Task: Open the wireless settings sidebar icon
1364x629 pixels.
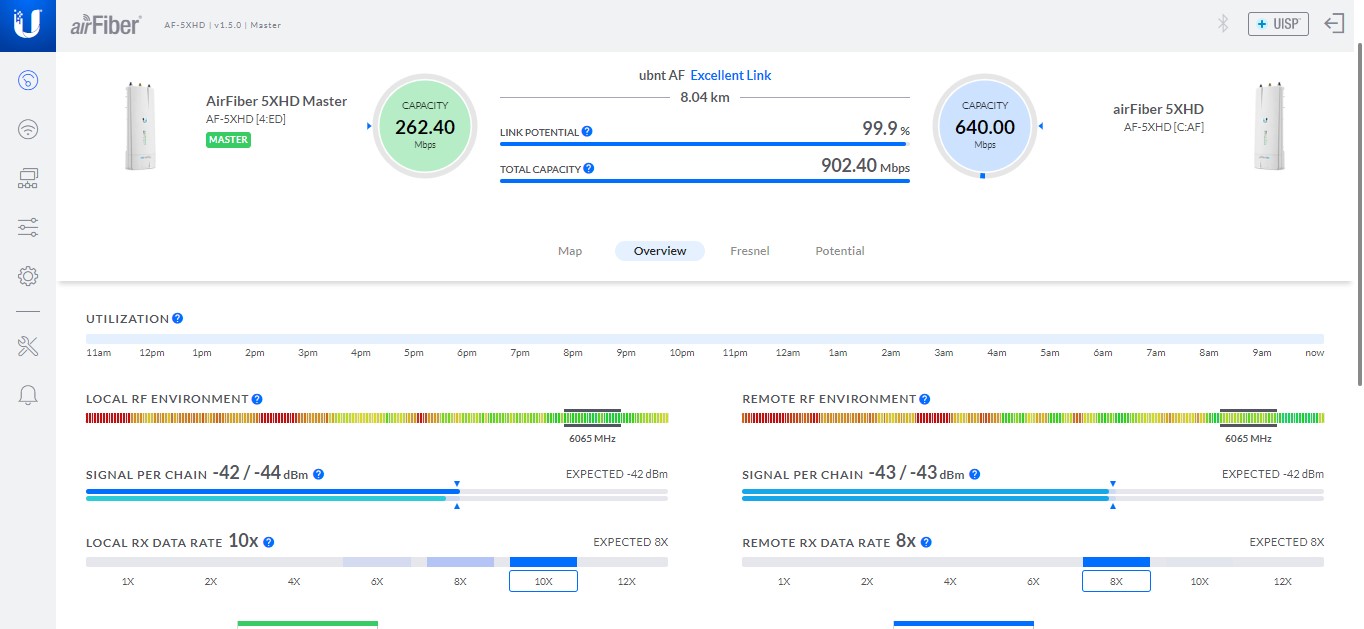Action: pos(28,129)
